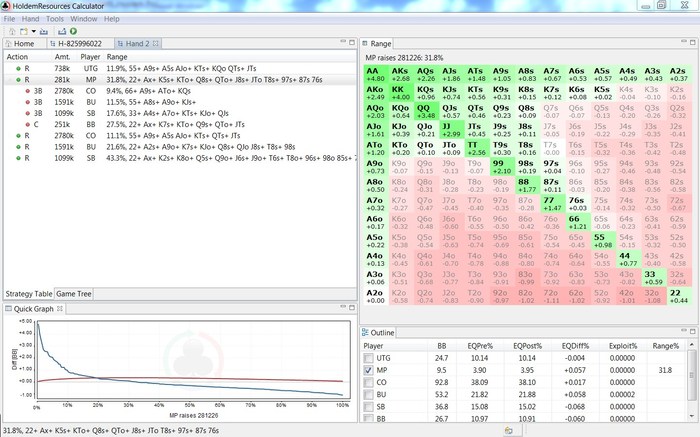This screenshot has width=700, height=437.
Task: Click the EQDiff% column header
Action: [x=575, y=346]
